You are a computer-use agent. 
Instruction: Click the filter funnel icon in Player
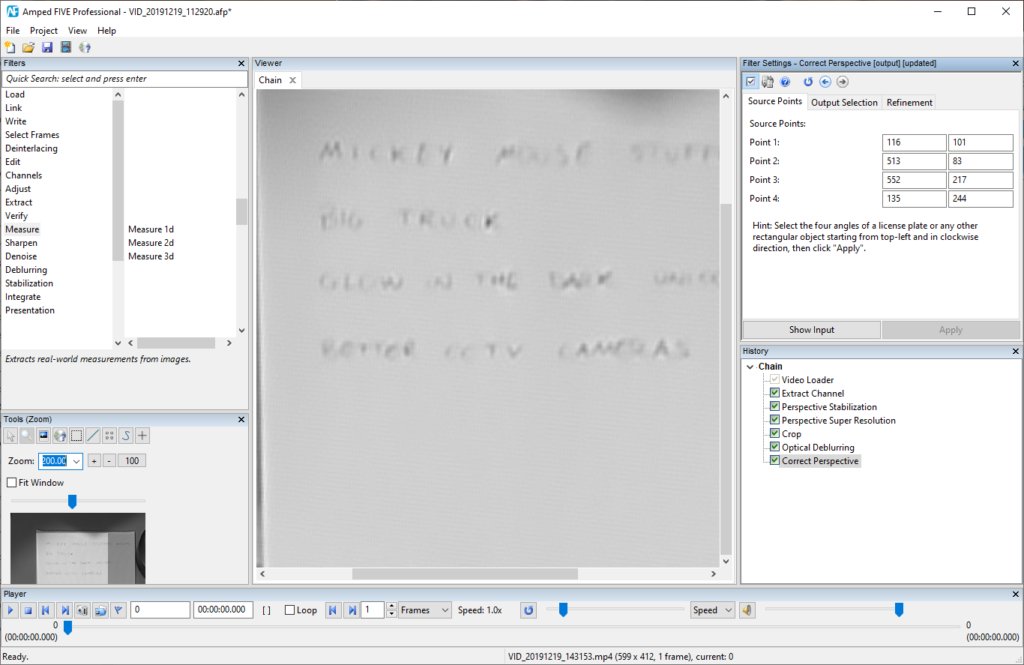(118, 610)
